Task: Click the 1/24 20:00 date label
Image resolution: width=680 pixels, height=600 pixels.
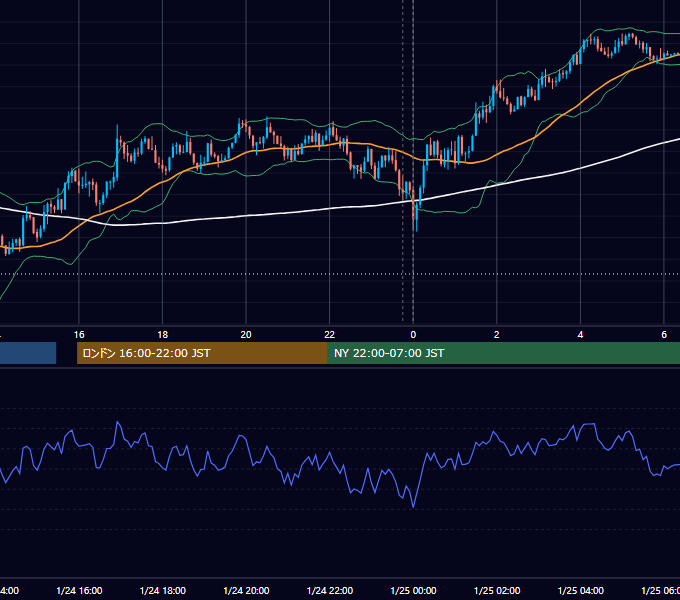Action: (x=246, y=591)
